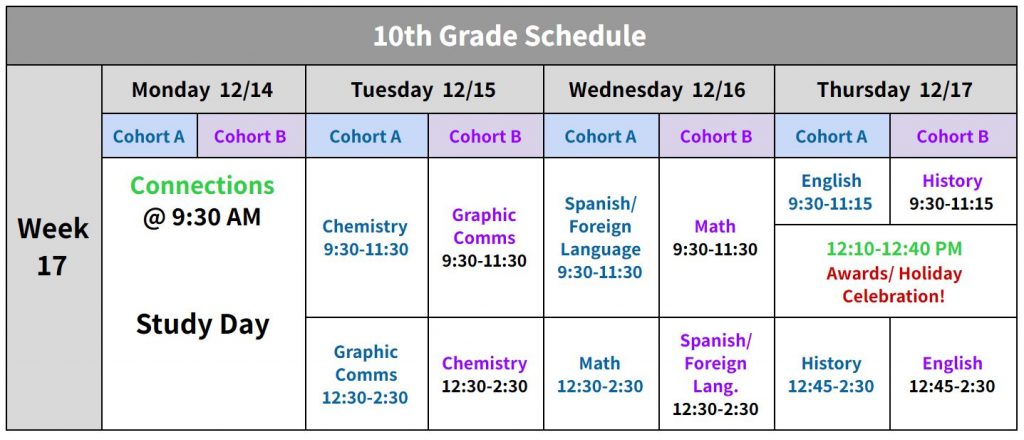Click the Monday 12/14 column header
1024x440 pixels.
pyautogui.click(x=203, y=90)
